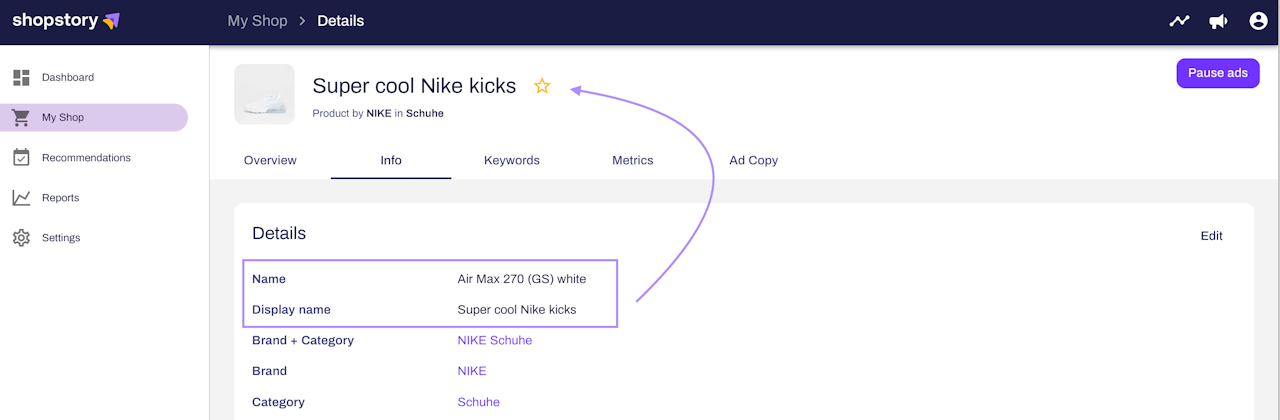Viewport: 1280px width, 420px height.
Task: Click Edit in the Details card
Action: [x=1211, y=236]
